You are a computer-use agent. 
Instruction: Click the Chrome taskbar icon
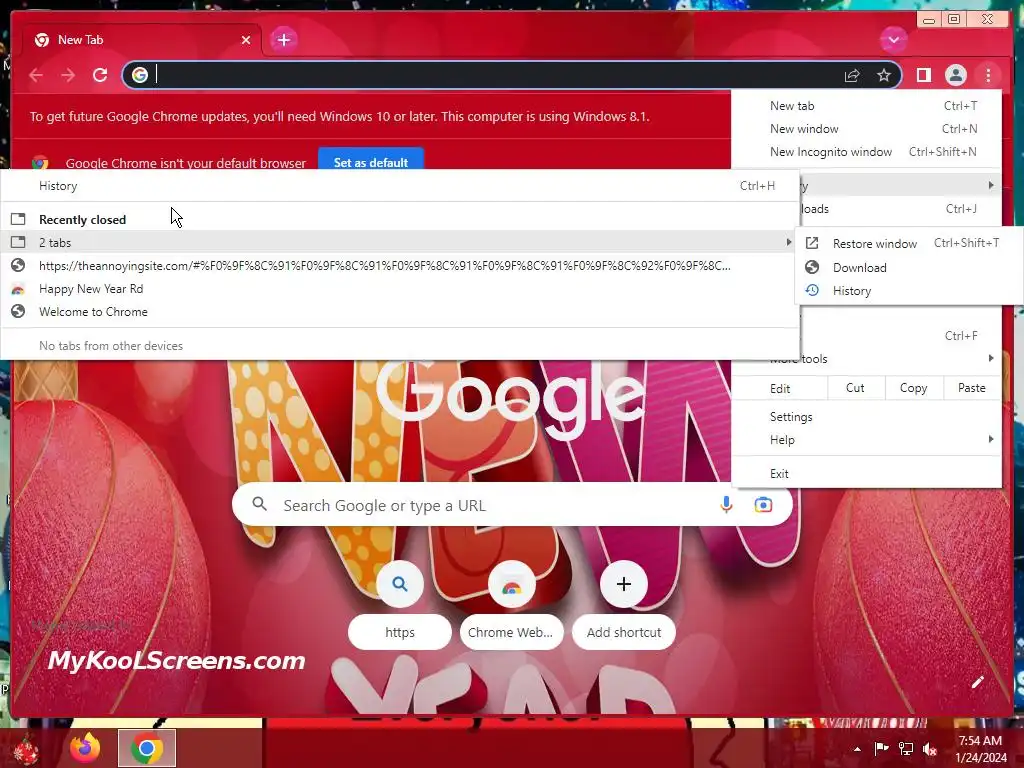pyautogui.click(x=147, y=748)
